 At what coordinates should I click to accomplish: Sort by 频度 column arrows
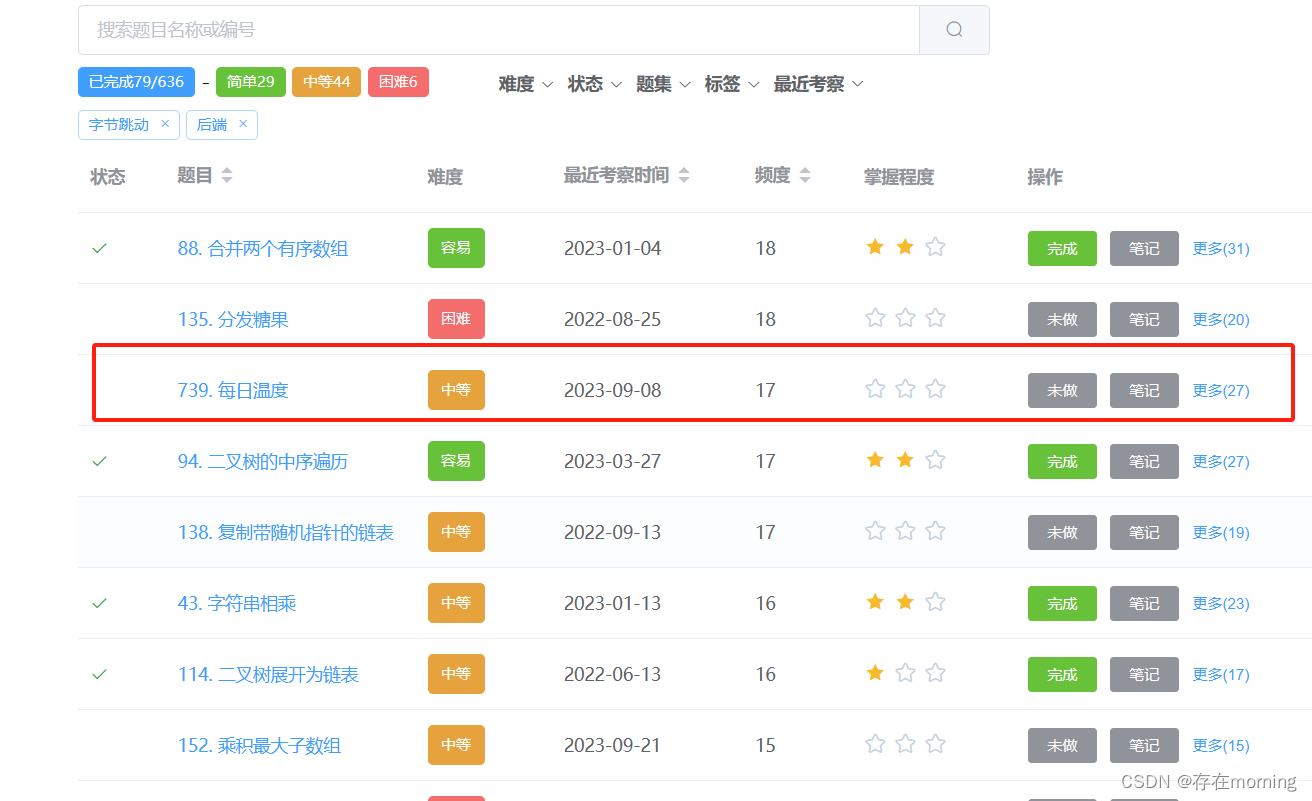click(805, 175)
